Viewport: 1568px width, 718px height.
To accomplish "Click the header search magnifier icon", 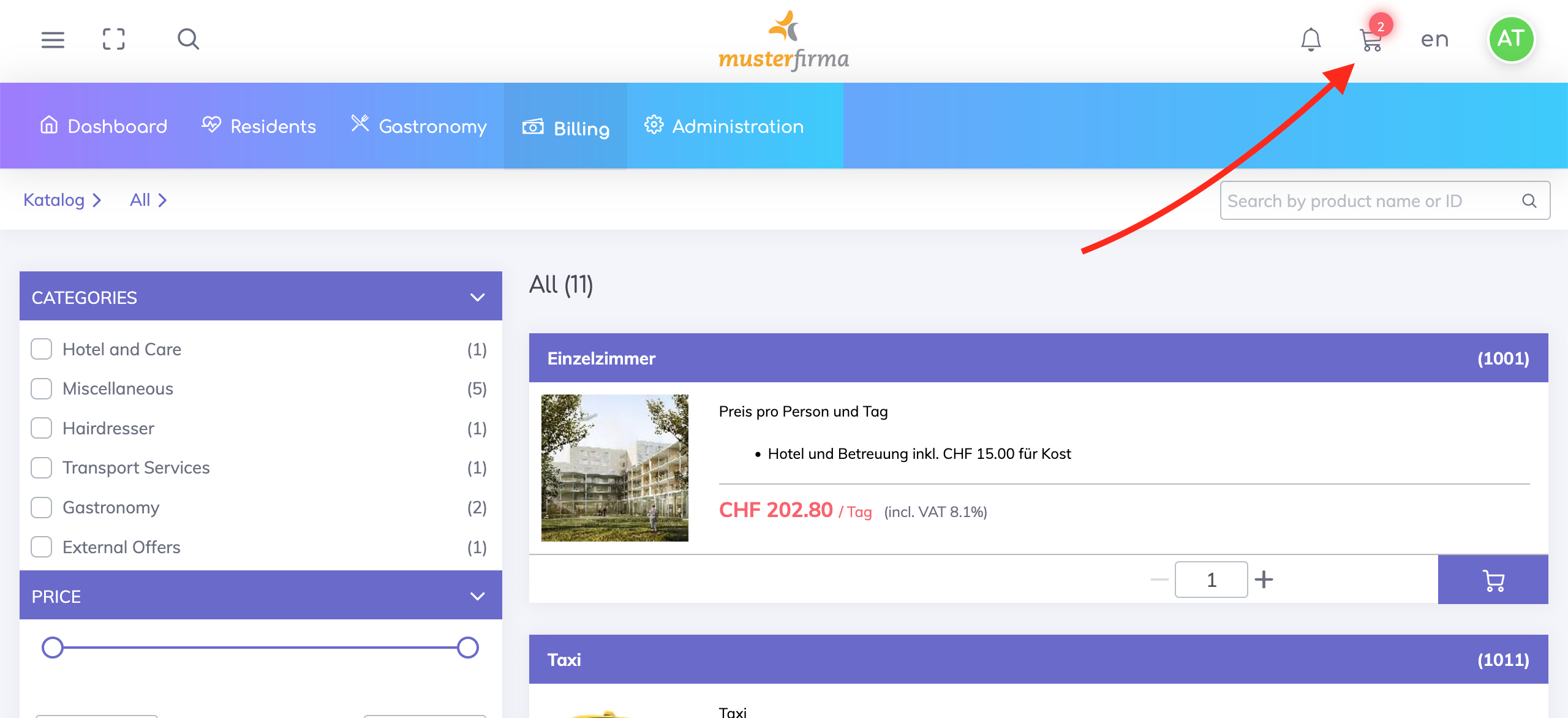I will [x=188, y=40].
